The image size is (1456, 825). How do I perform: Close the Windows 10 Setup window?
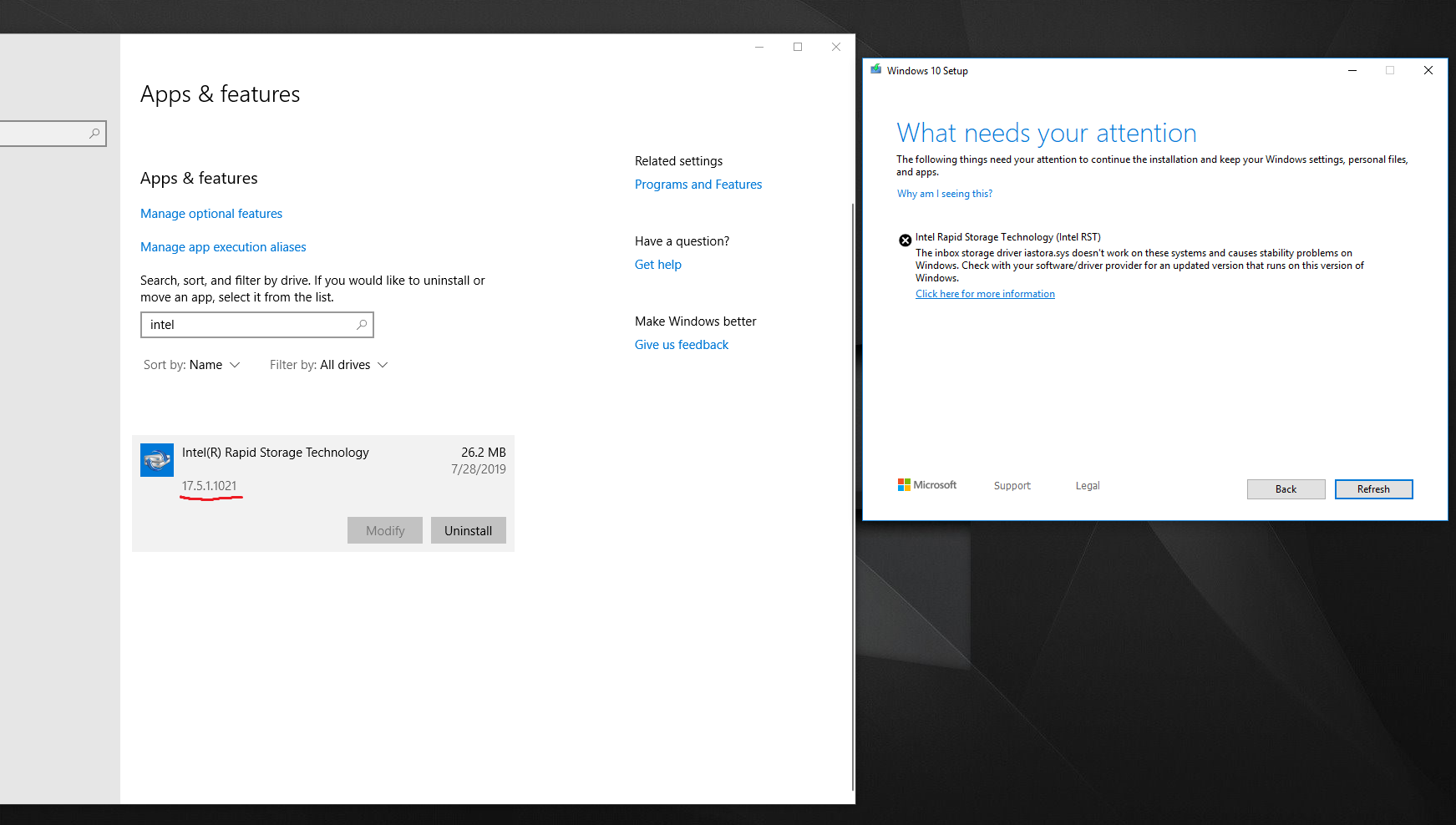[1428, 71]
